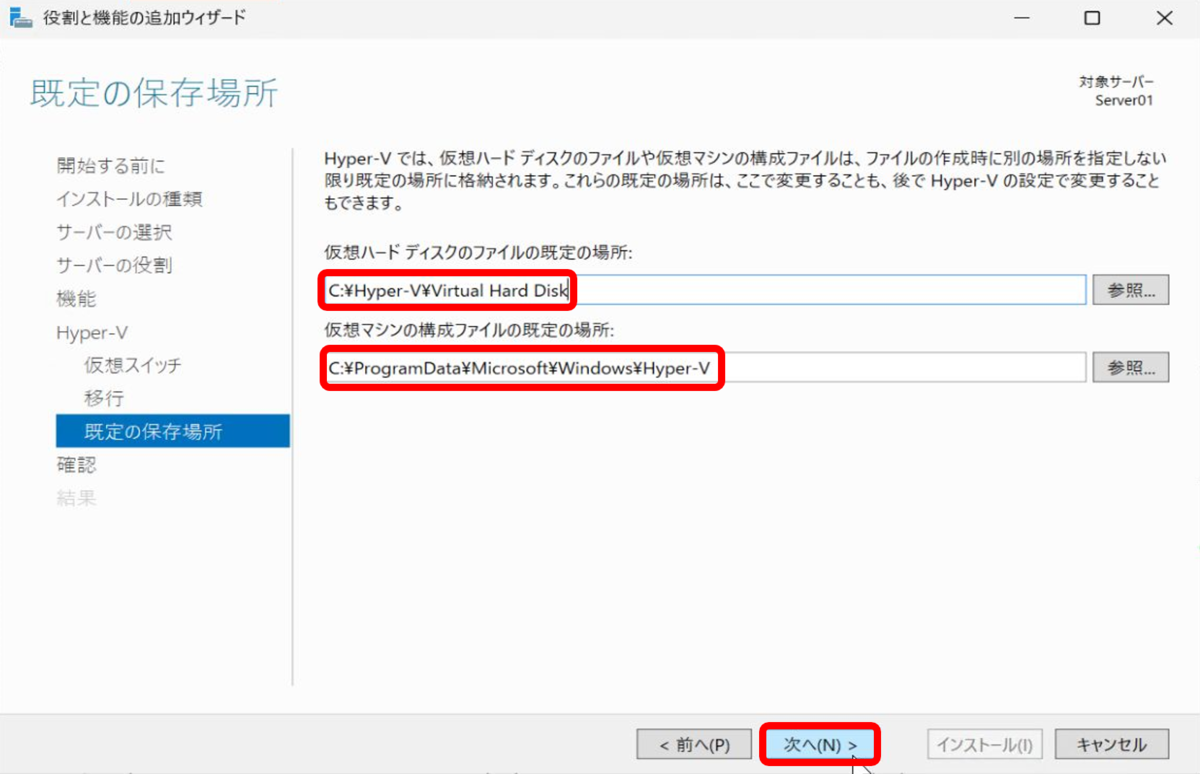The width and height of the screenshot is (1200, 774).
Task: Proceed with 次へ(N) > button
Action: coord(820,745)
